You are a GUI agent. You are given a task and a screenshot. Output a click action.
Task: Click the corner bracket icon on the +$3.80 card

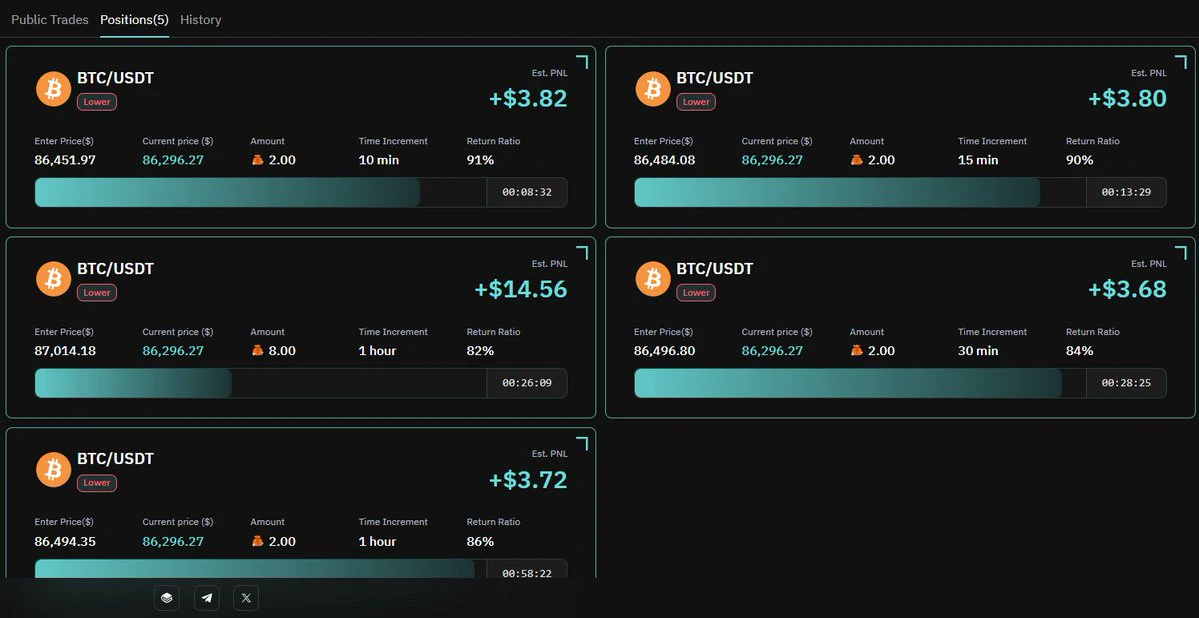click(1181, 61)
